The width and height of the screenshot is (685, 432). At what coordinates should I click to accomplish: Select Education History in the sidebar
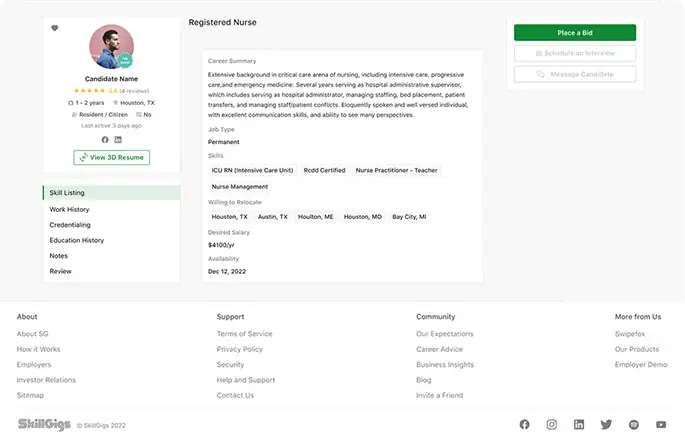pyautogui.click(x=77, y=240)
